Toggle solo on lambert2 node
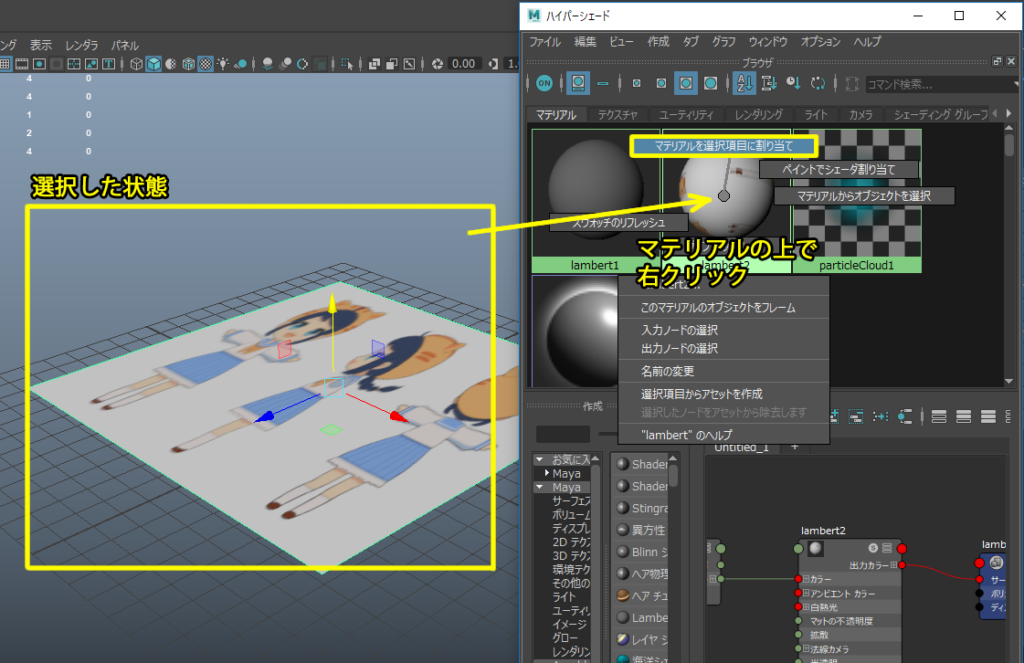 [x=873, y=548]
